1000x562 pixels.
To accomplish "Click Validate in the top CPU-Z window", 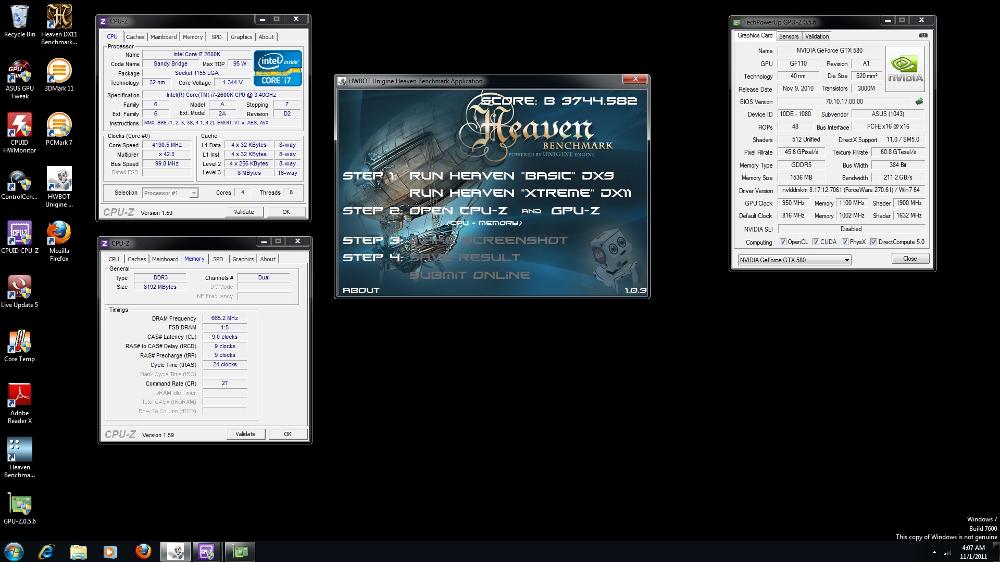I will [244, 212].
